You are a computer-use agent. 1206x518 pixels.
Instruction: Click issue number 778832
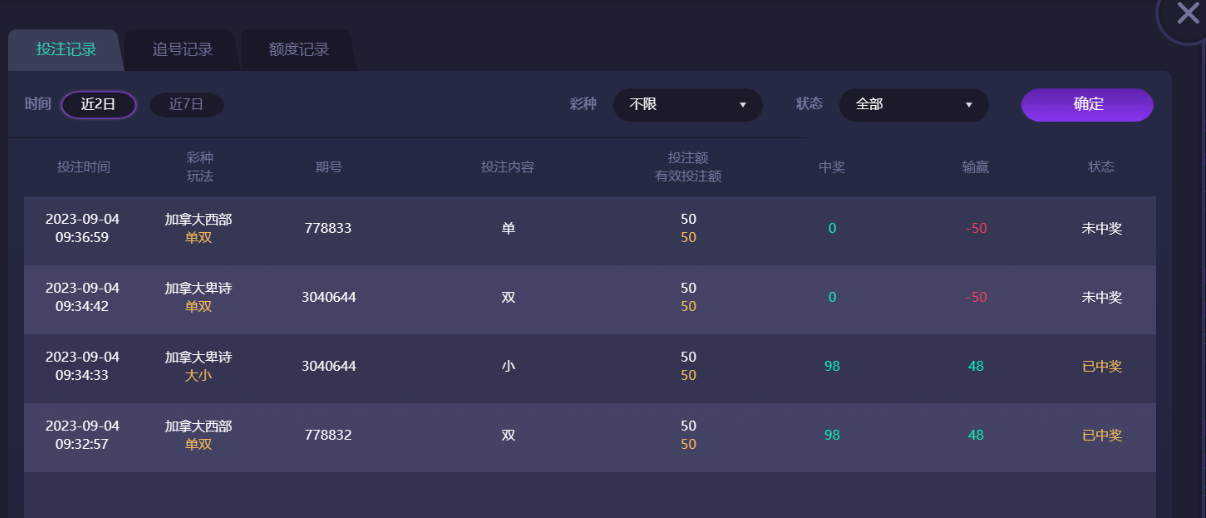(328, 435)
